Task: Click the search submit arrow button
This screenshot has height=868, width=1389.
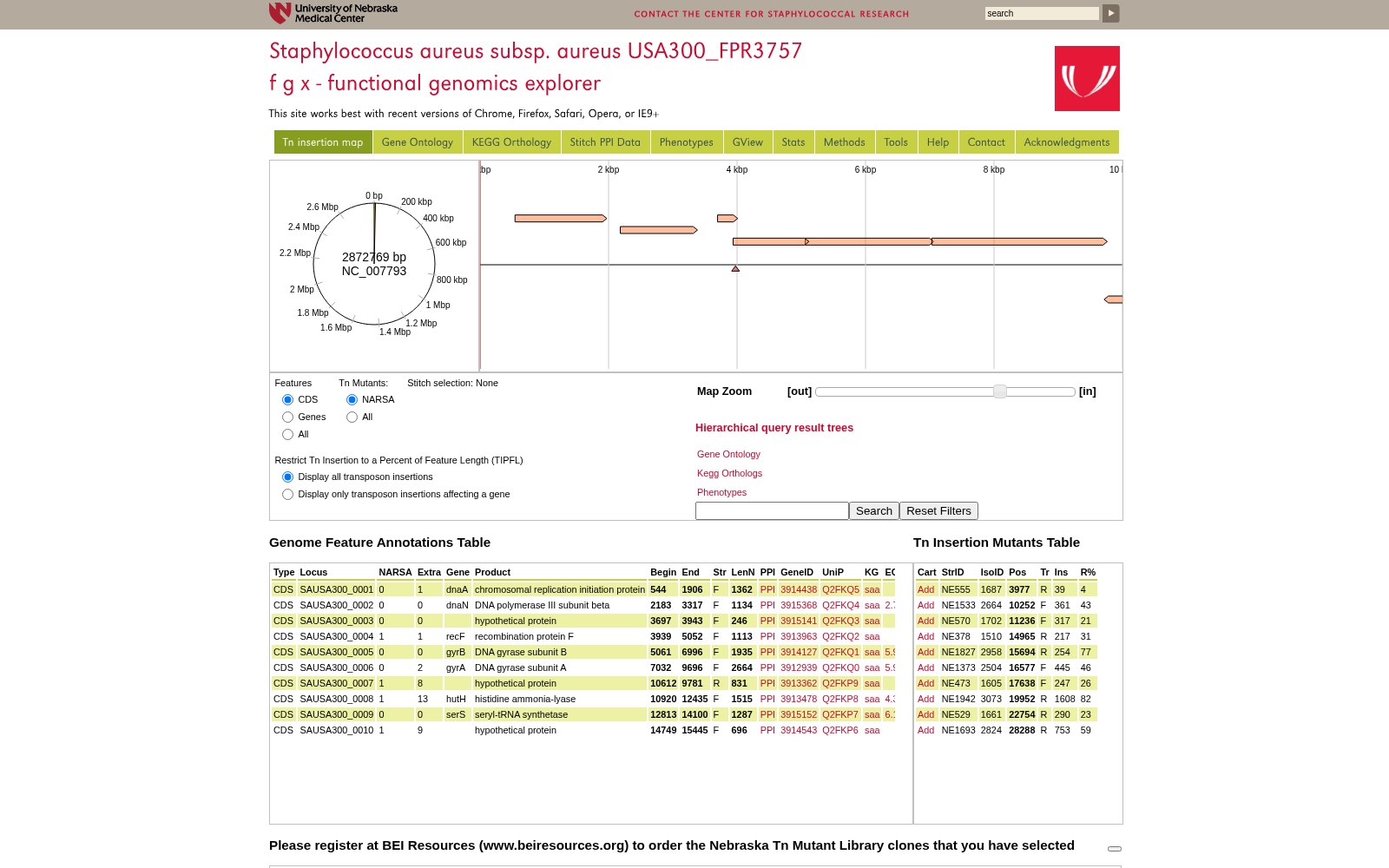Action: pos(1110,13)
